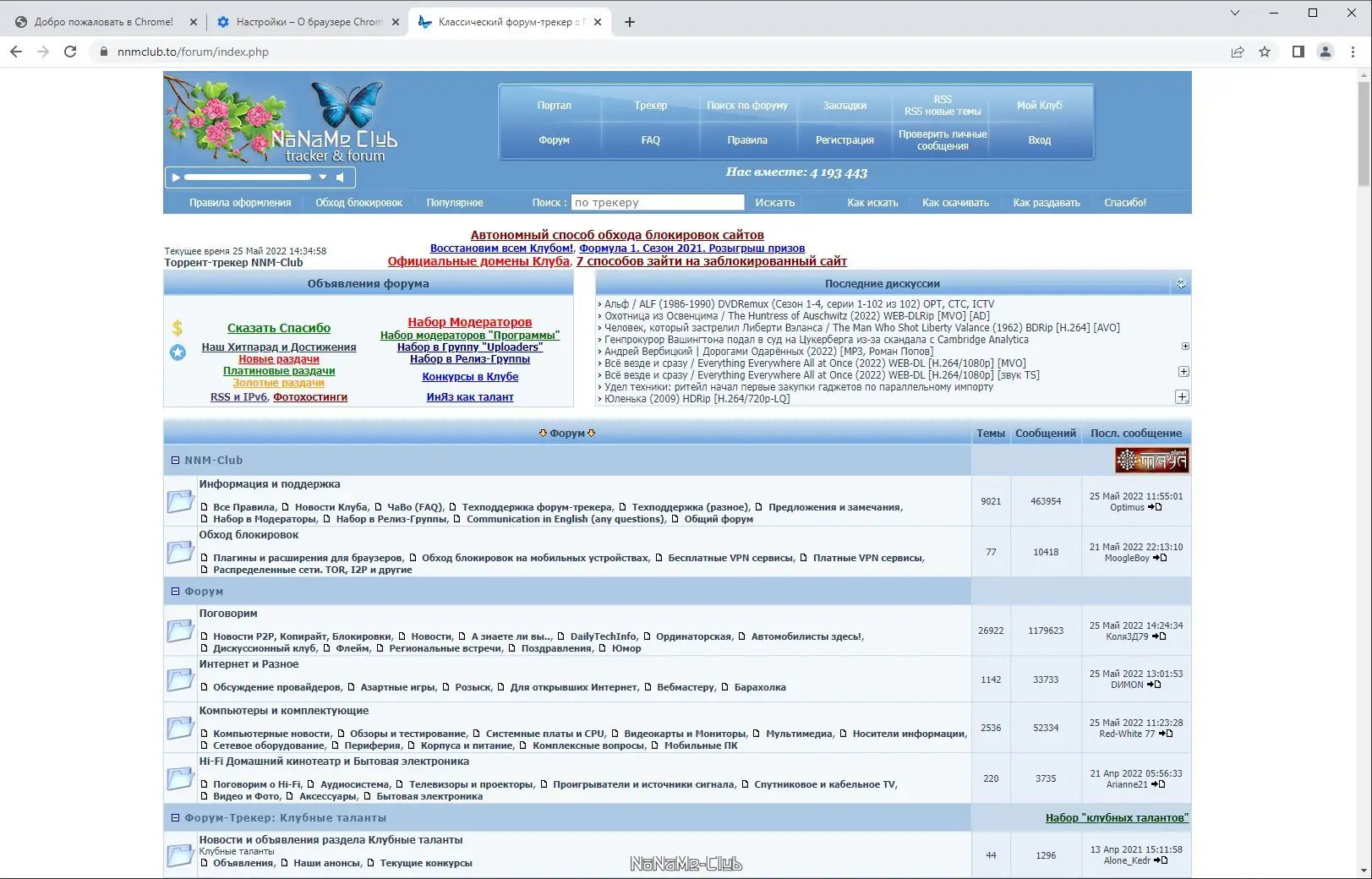The width and height of the screenshot is (1372, 879).
Task: Mute the header audio player via speaker icon
Action: point(340,177)
